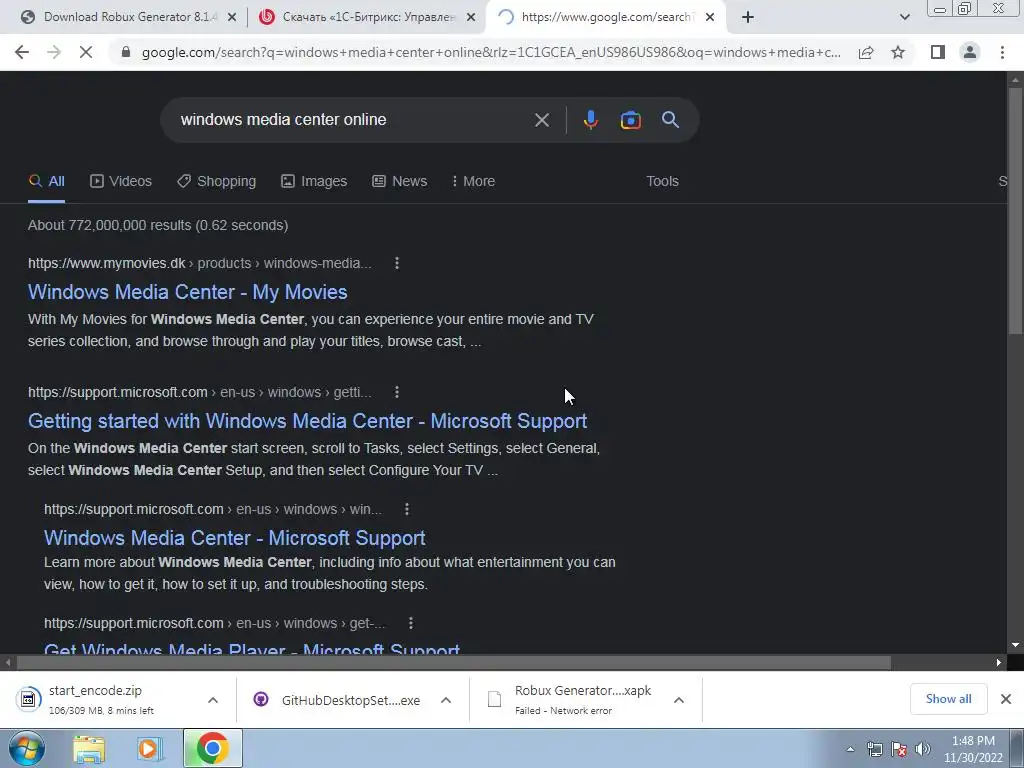Clear the search box with X
The image size is (1024, 768).
(541, 120)
